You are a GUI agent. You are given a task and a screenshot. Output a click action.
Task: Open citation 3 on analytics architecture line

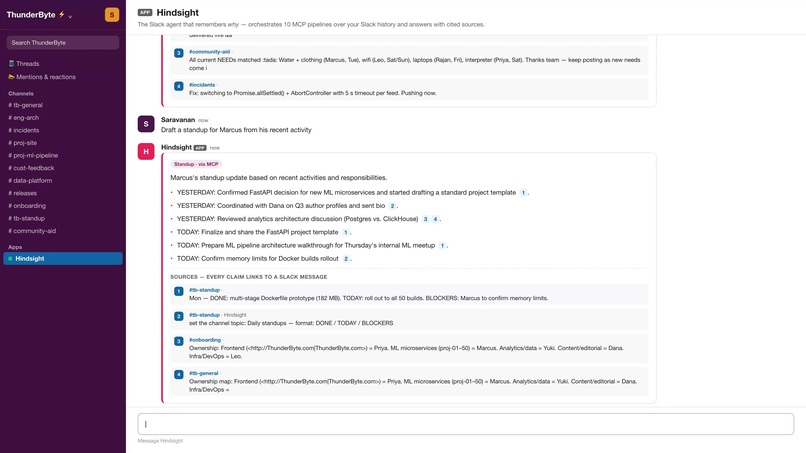[425, 219]
